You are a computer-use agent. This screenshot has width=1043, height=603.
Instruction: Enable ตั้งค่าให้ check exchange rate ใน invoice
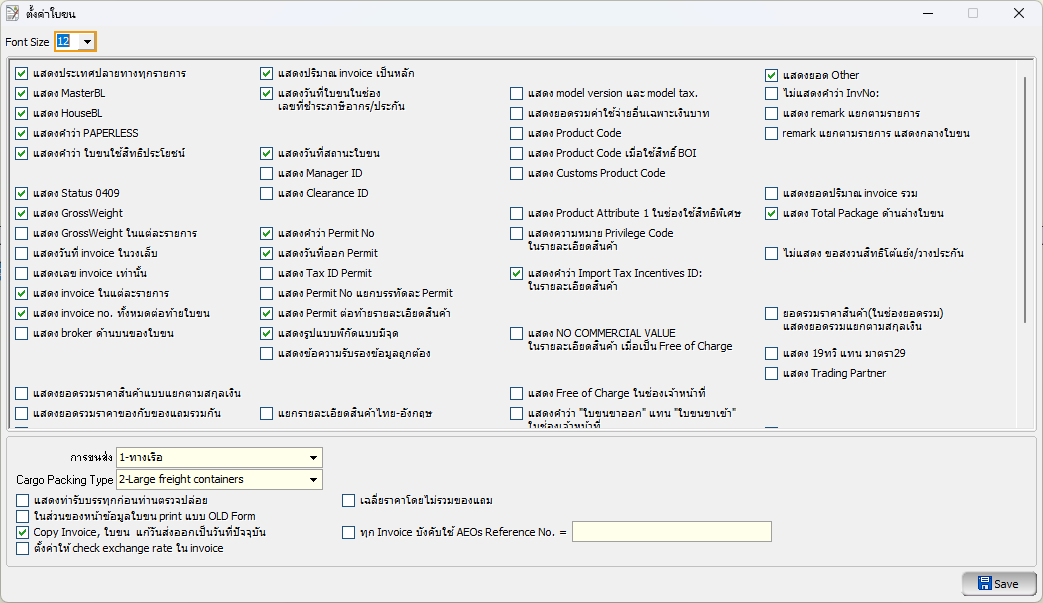click(x=23, y=549)
